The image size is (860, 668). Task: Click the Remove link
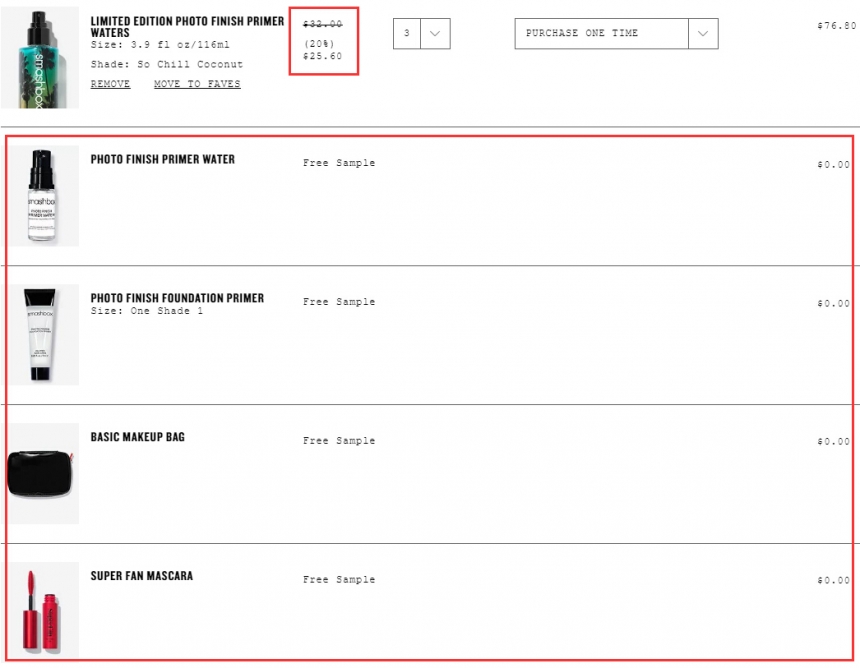(110, 84)
